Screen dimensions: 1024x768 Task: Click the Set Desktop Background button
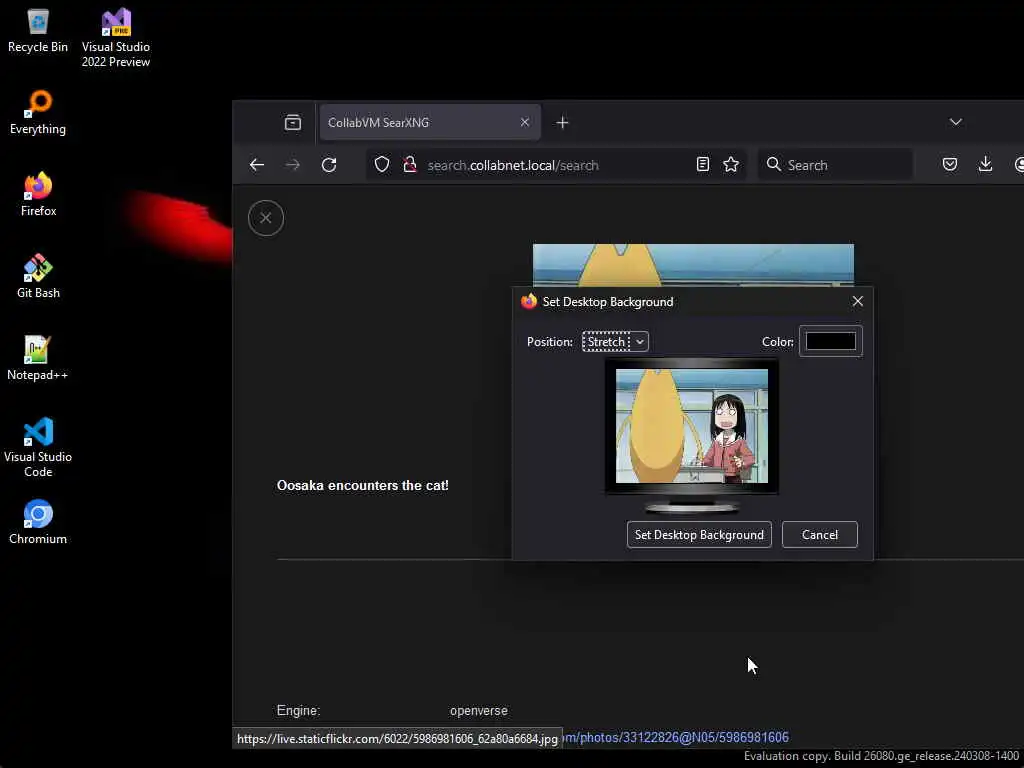[699, 535]
